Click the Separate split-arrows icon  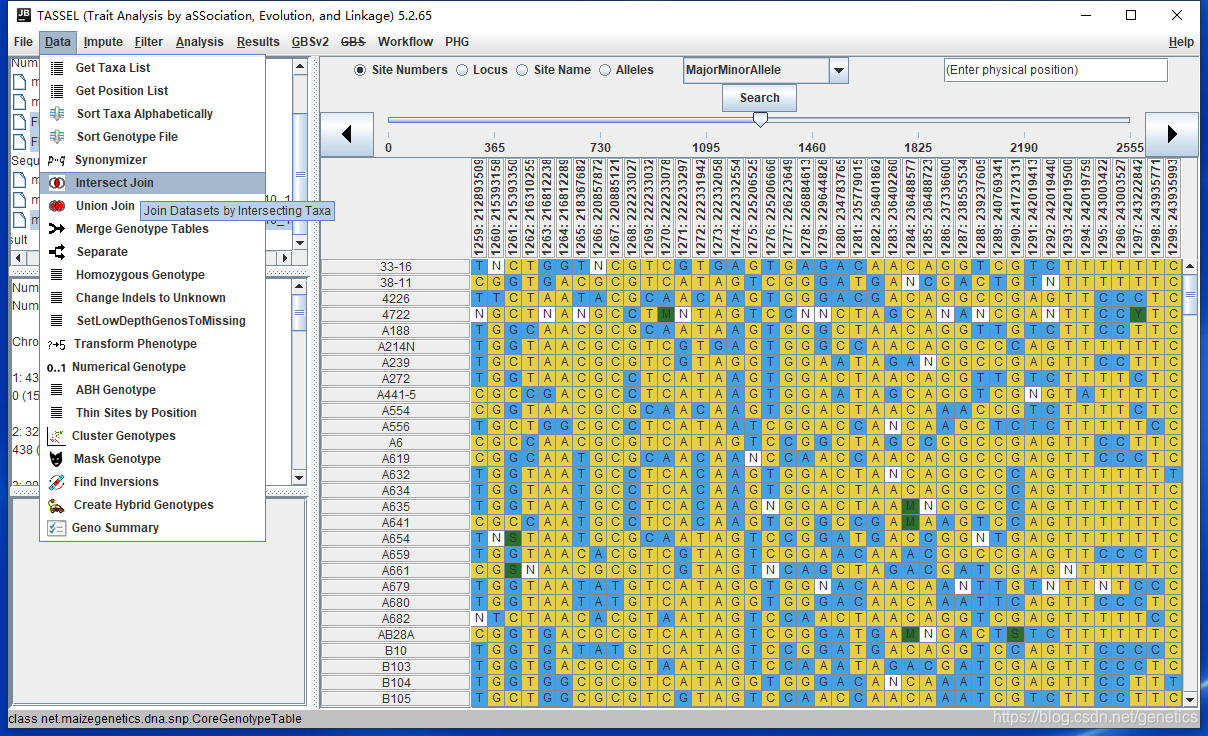click(57, 252)
